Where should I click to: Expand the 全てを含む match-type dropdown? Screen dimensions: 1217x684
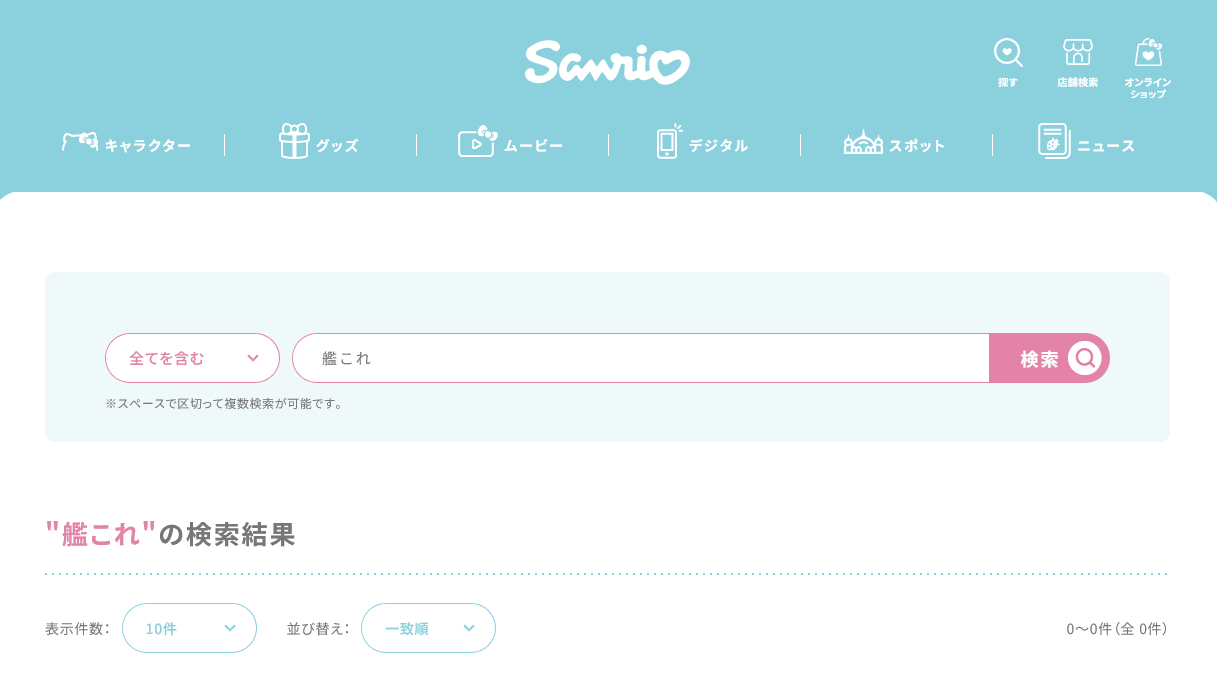pyautogui.click(x=192, y=358)
